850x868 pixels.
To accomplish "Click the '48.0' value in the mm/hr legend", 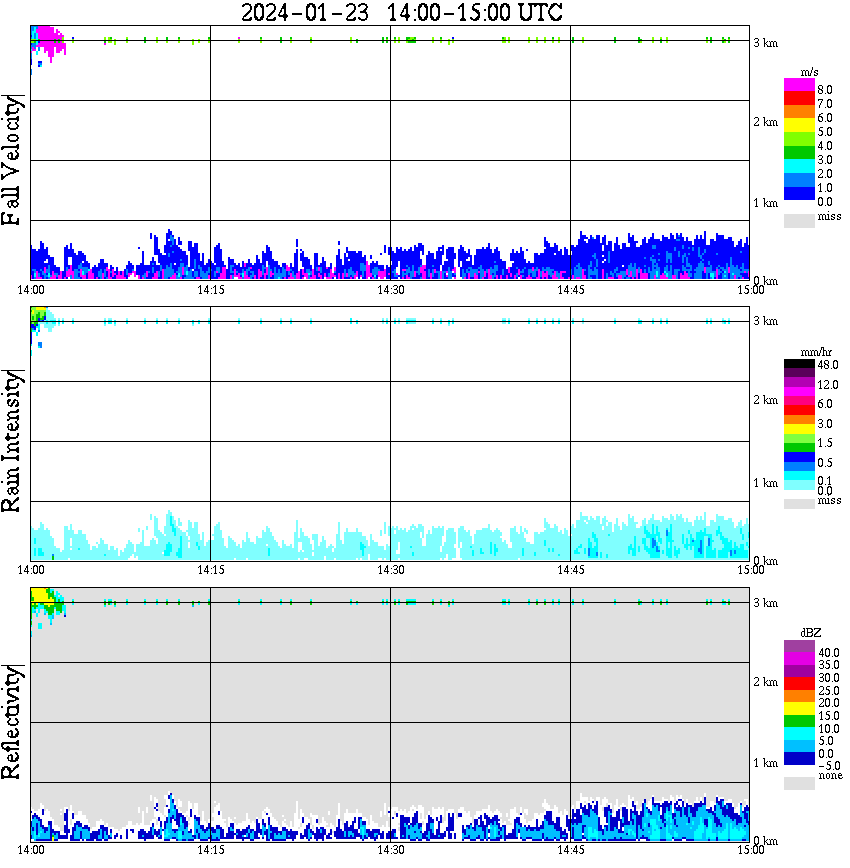I will click(828, 365).
